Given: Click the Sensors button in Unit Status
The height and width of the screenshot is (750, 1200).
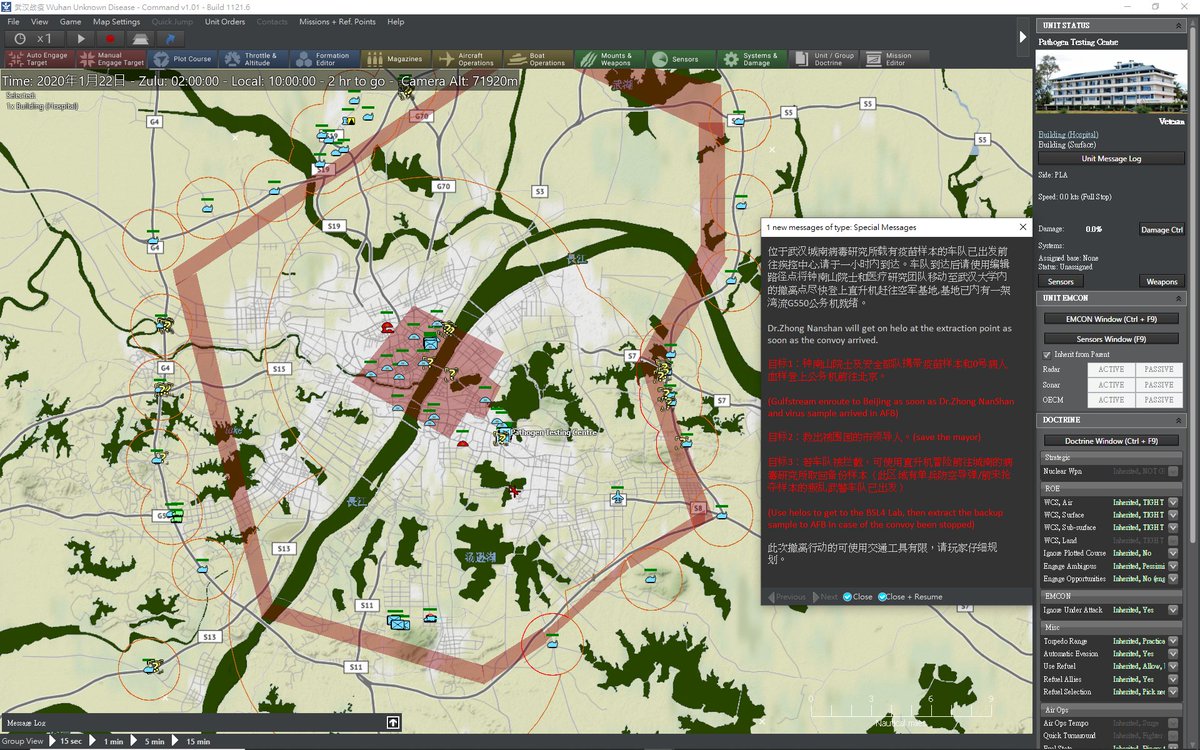Looking at the screenshot, I should 1061,282.
